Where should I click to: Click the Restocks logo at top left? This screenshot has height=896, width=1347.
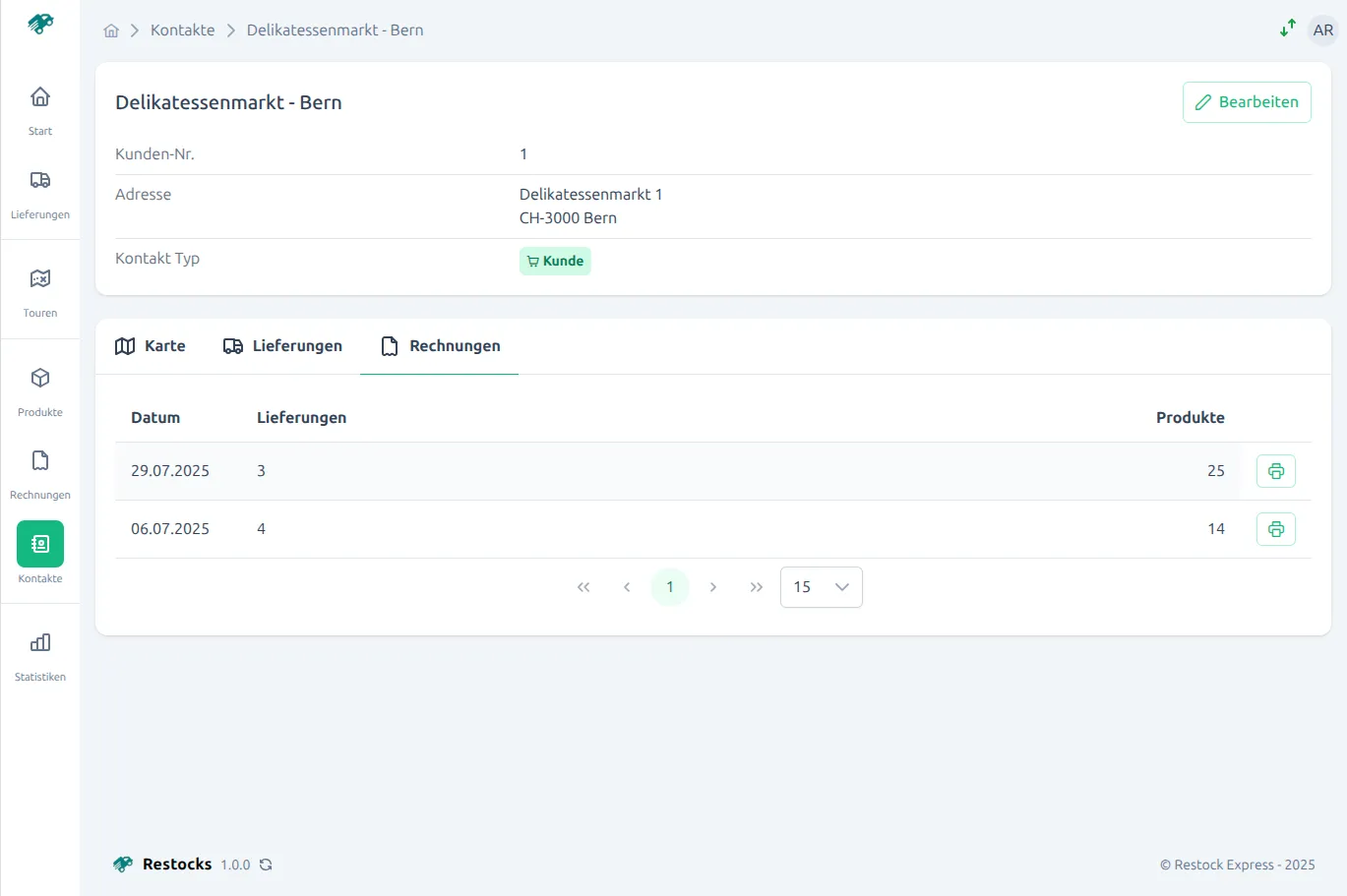click(x=39, y=24)
